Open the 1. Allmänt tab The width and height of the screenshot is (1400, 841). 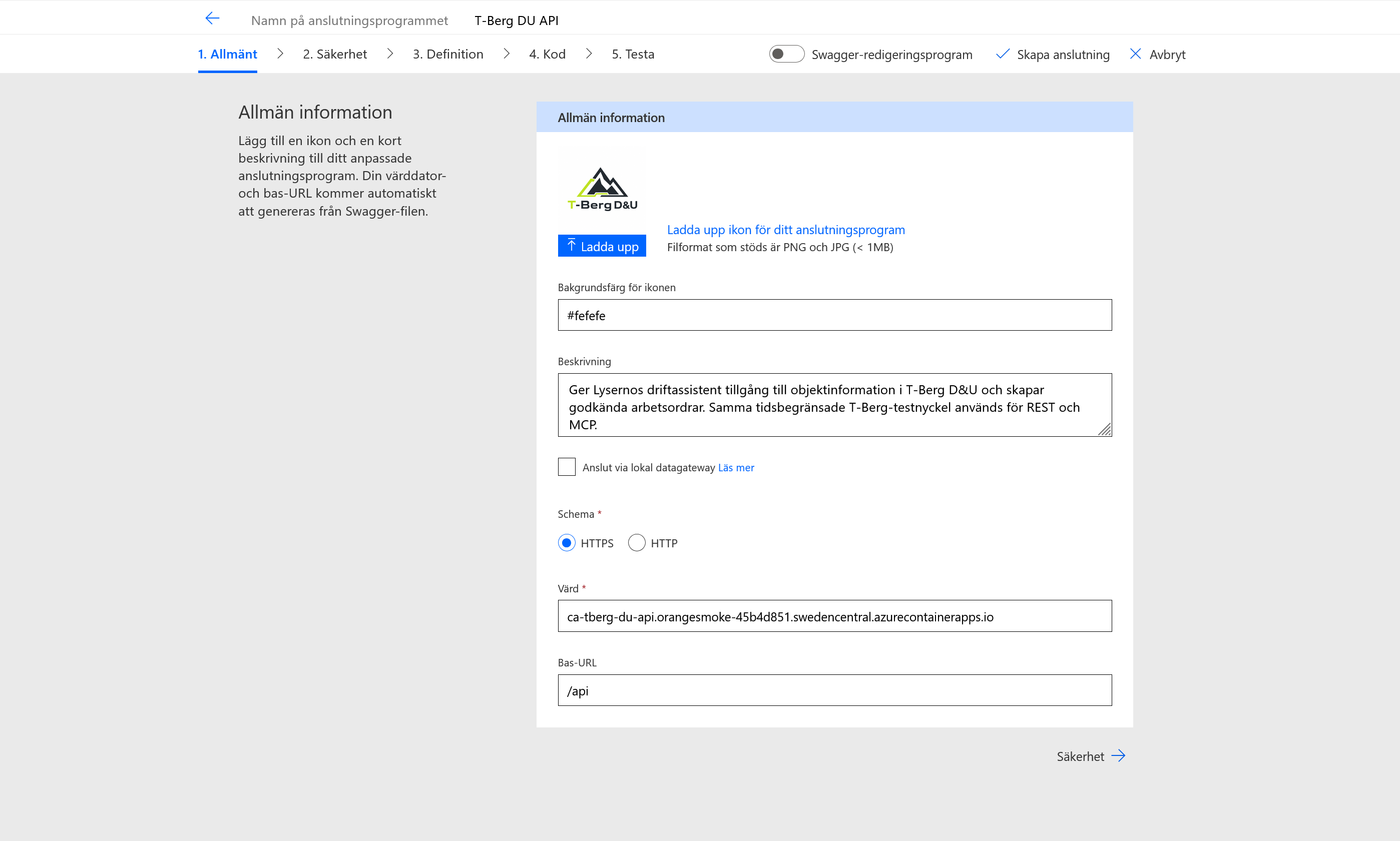tap(227, 54)
